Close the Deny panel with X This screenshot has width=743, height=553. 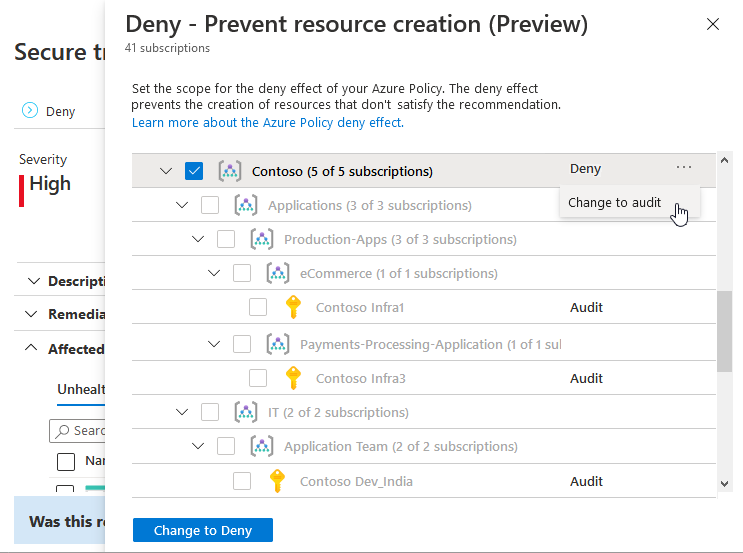click(x=713, y=25)
